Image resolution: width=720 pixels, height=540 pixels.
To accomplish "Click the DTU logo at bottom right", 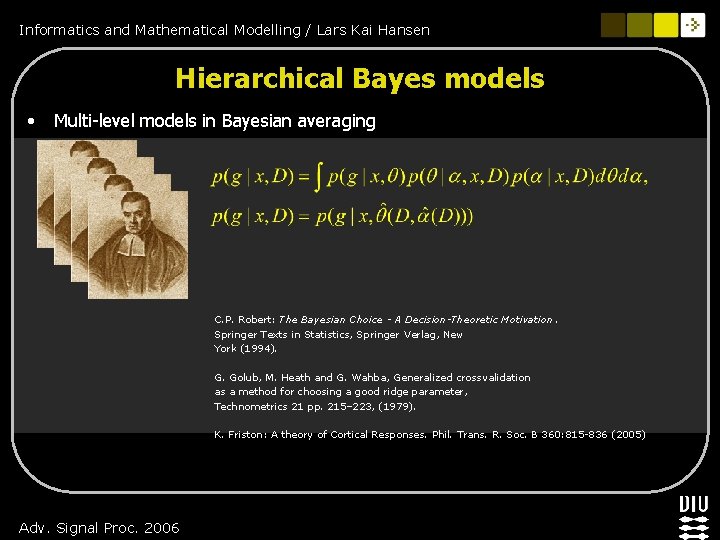I will 694,518.
